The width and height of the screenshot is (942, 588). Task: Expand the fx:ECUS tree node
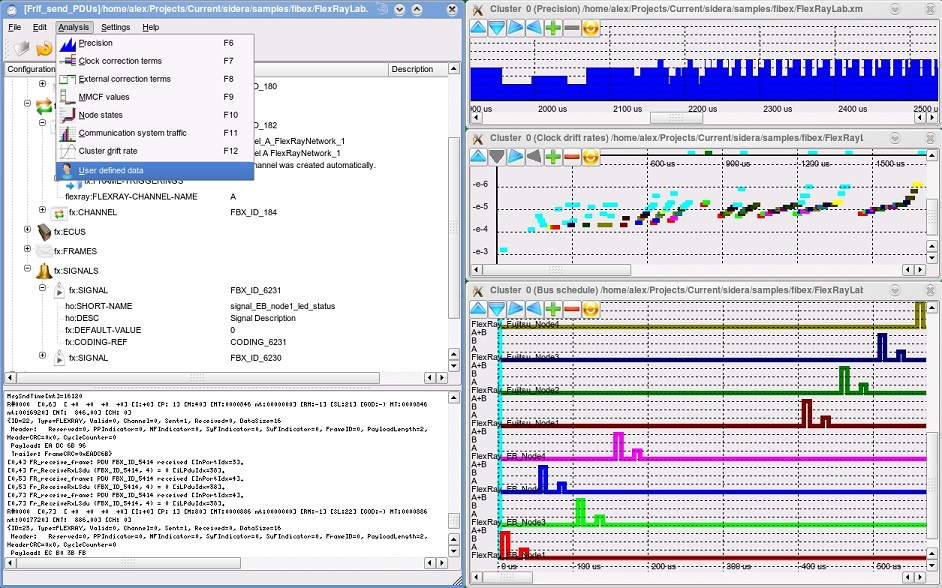pos(28,229)
